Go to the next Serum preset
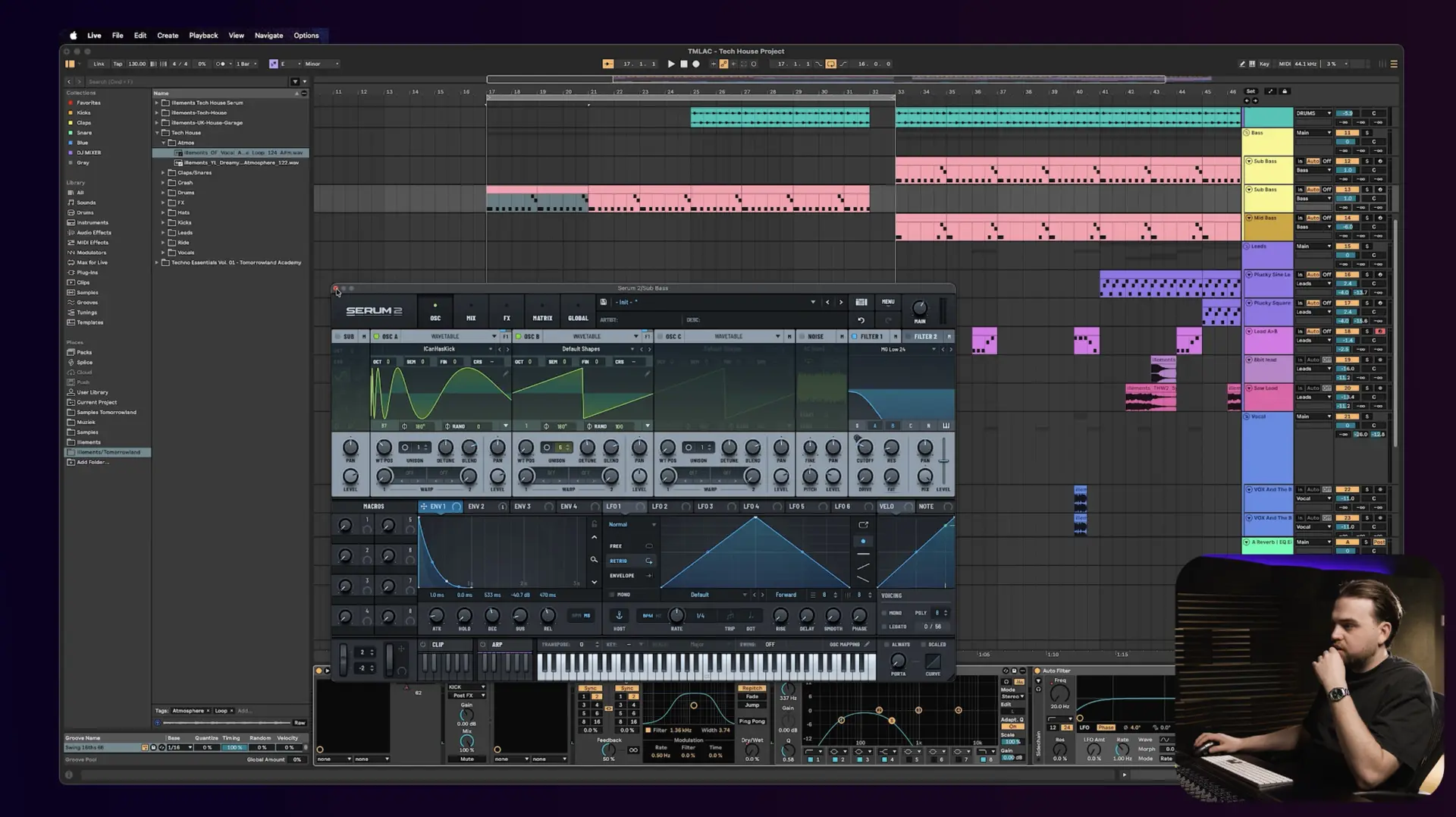 pyautogui.click(x=841, y=302)
